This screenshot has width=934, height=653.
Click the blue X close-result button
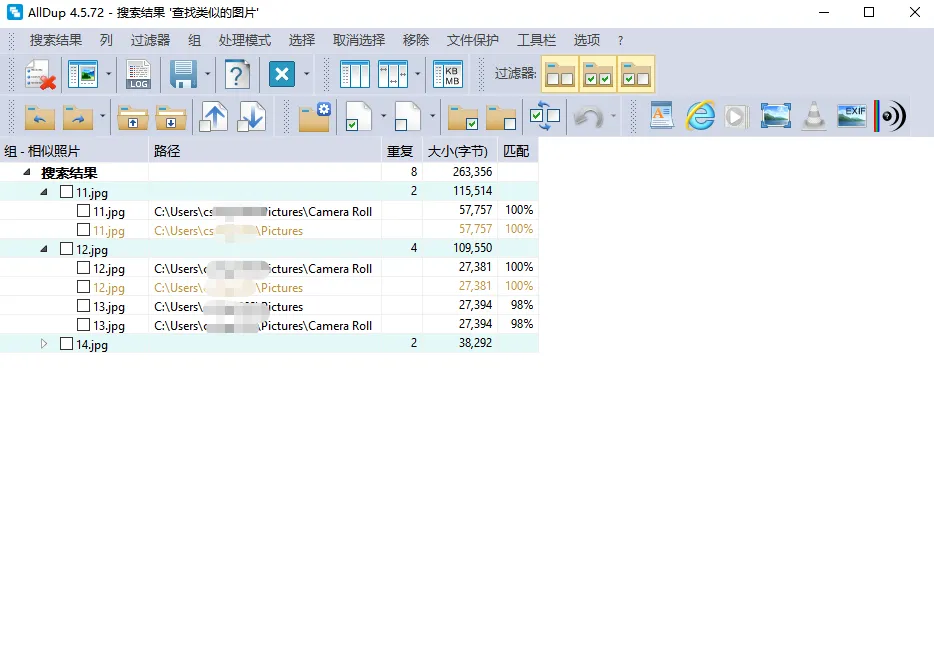tap(282, 74)
